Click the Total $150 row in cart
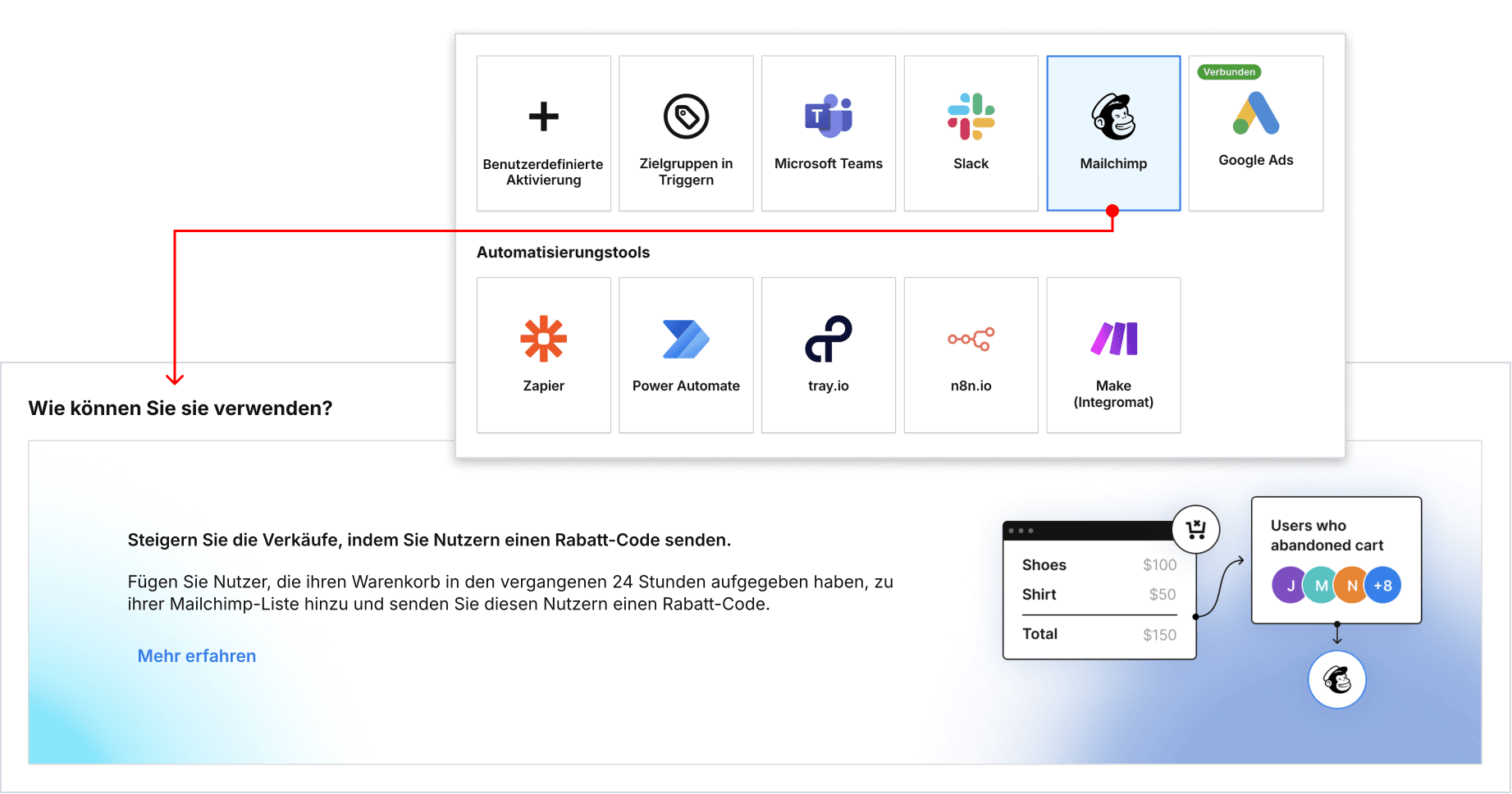The image size is (1512, 794). point(1099,634)
